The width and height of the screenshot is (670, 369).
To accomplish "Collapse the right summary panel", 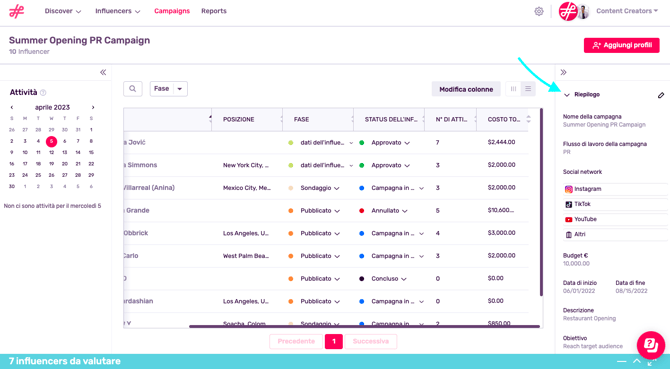I will (x=564, y=72).
